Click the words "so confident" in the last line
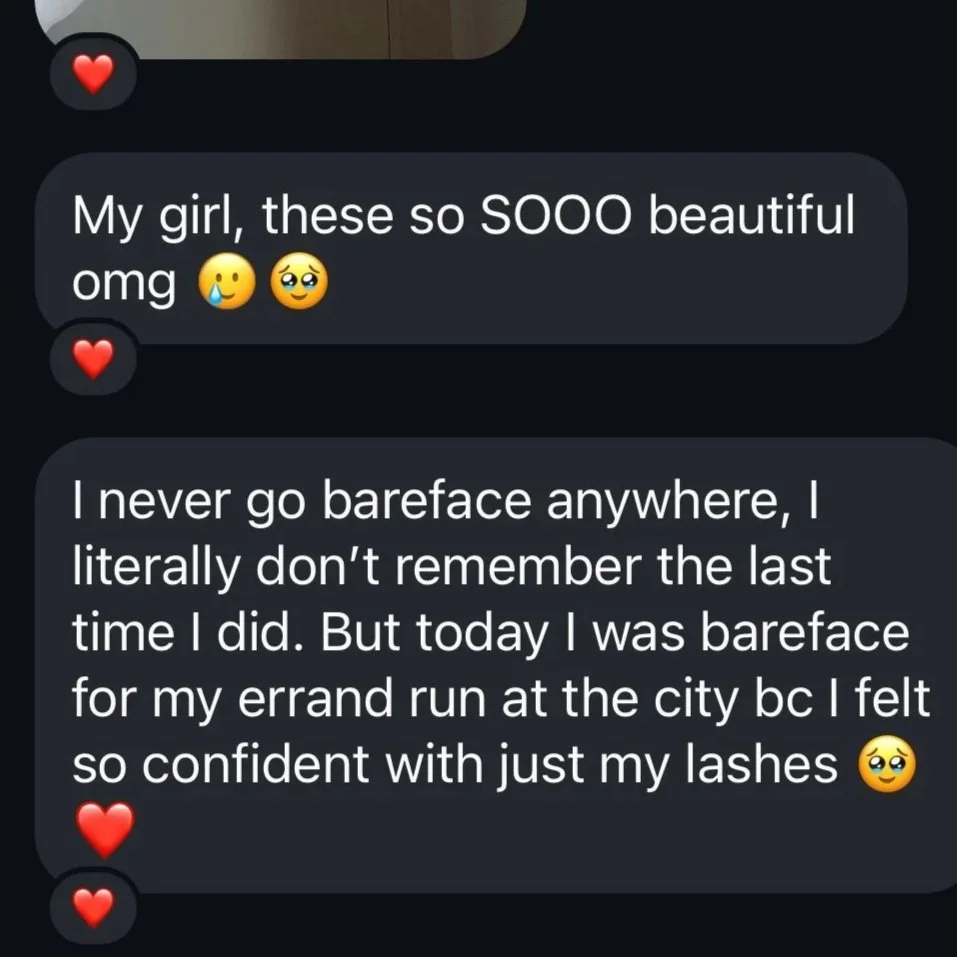The image size is (957, 957). pos(220,764)
